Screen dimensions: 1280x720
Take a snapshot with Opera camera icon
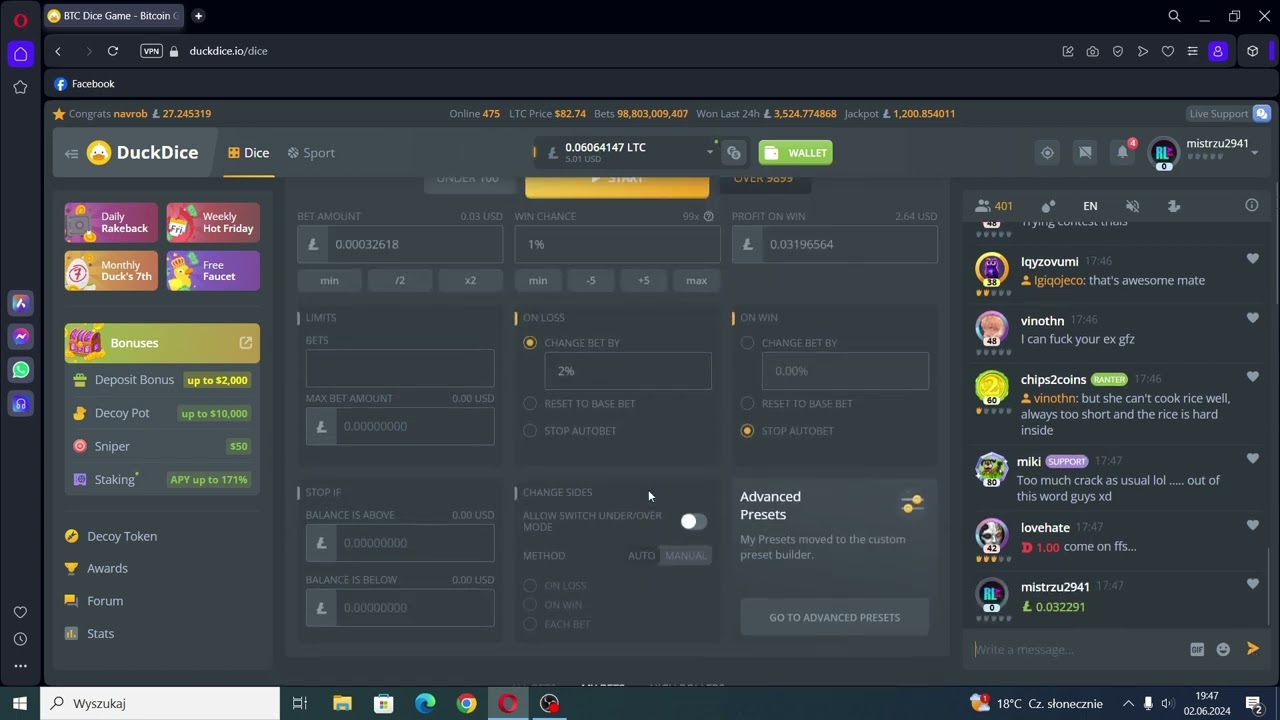1093,51
